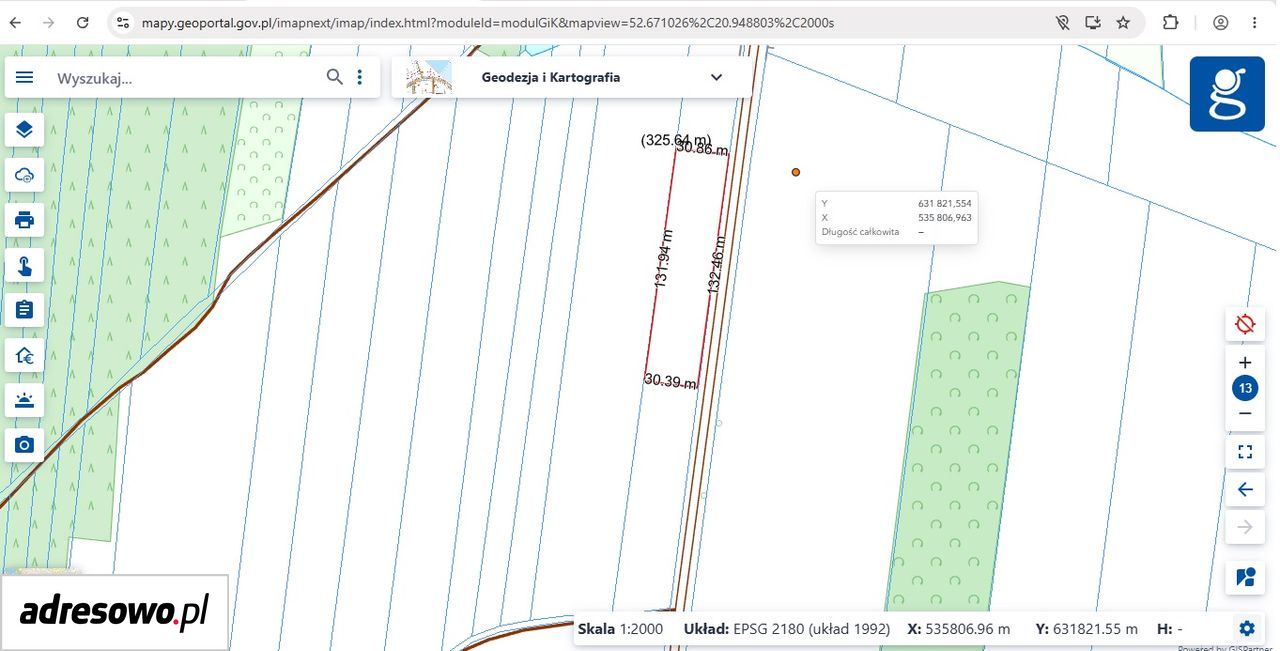Open the cloud data services tool

click(25, 175)
